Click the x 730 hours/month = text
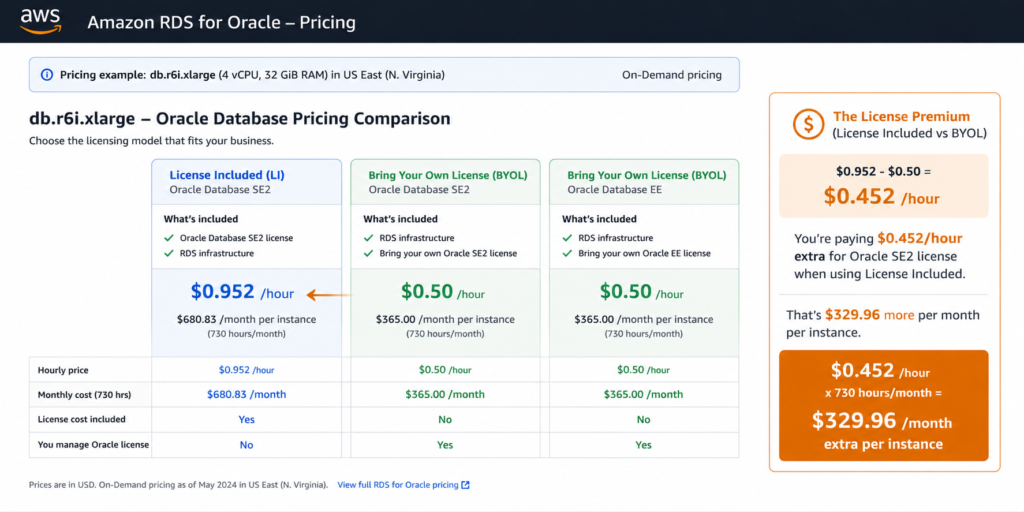This screenshot has height=512, width=1024. 883,393
